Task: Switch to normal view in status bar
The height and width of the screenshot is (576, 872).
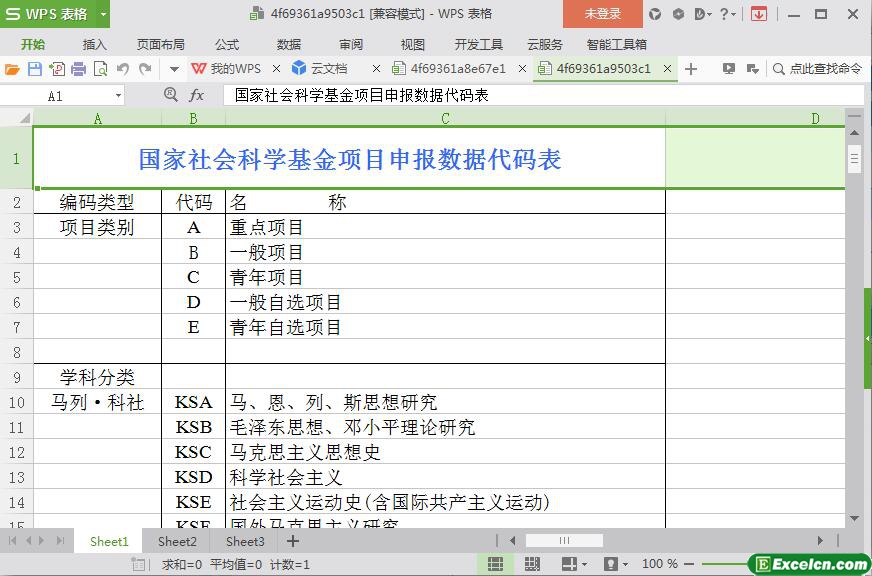Action: (x=495, y=564)
